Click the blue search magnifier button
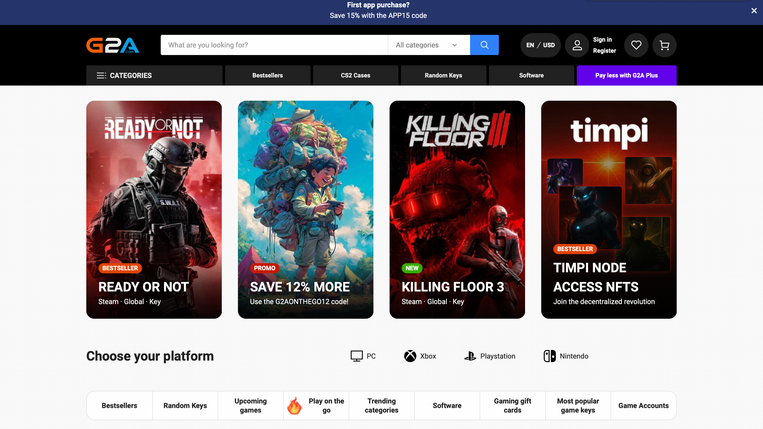This screenshot has height=429, width=763. [x=484, y=45]
